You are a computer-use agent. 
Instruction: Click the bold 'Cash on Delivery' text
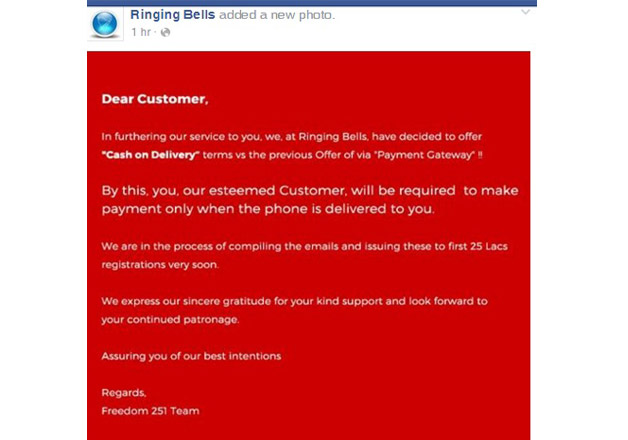coord(150,155)
